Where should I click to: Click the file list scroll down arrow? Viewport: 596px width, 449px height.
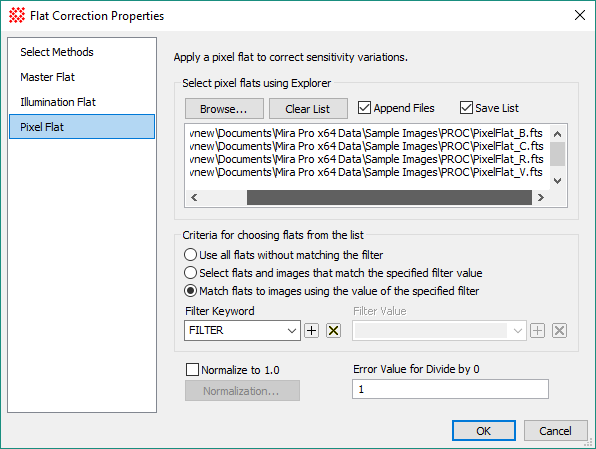click(x=558, y=181)
